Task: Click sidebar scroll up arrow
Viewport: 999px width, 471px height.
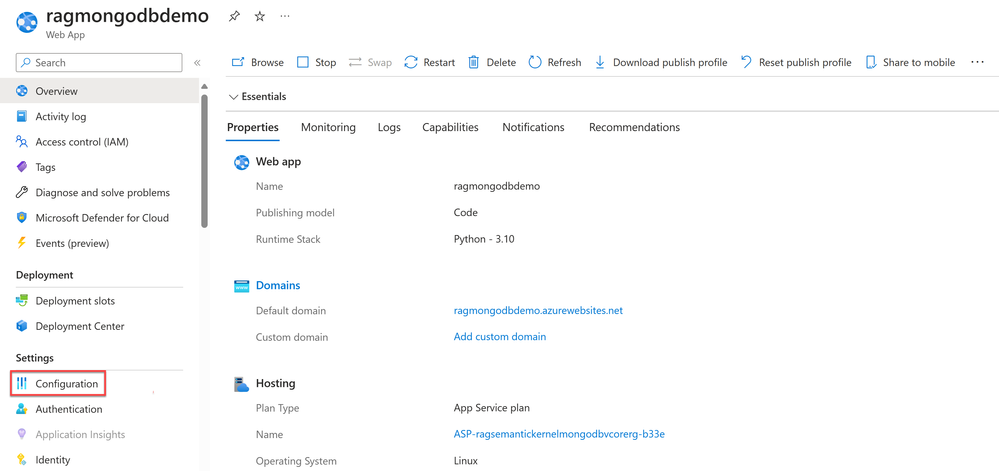Action: (x=204, y=86)
